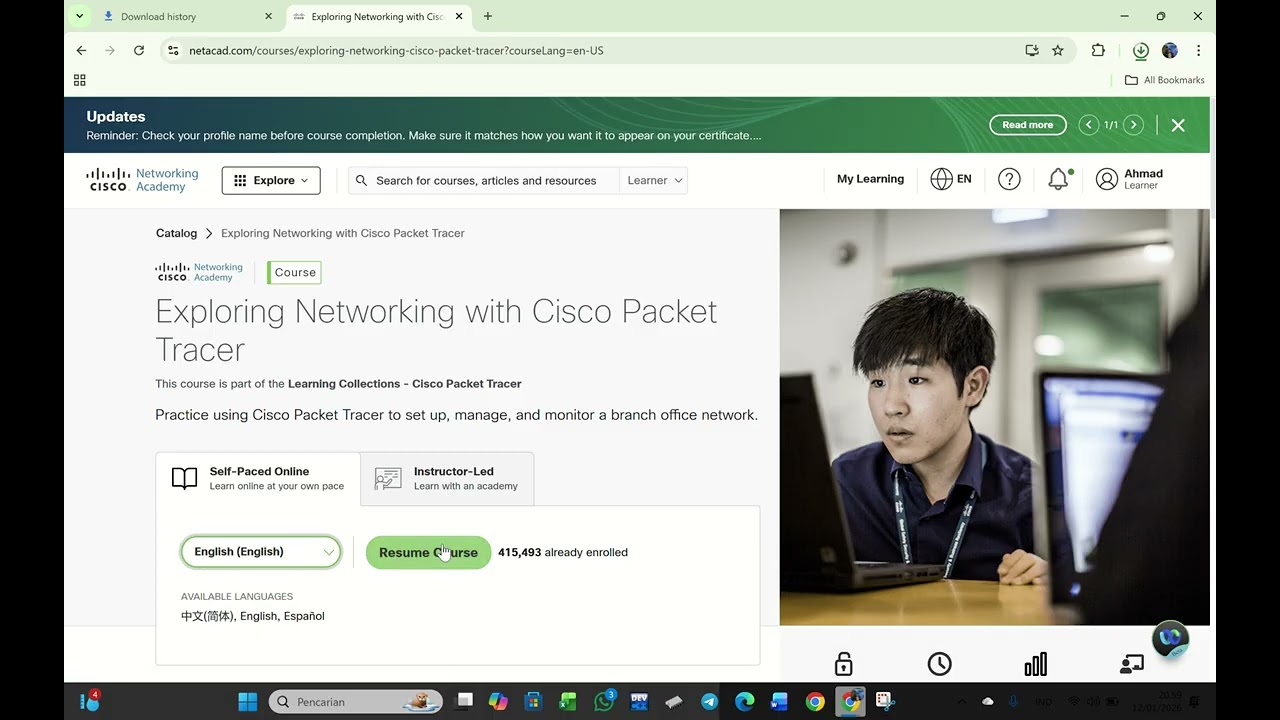Open the EN language globe selector
The width and height of the screenshot is (1280, 720).
point(951,179)
